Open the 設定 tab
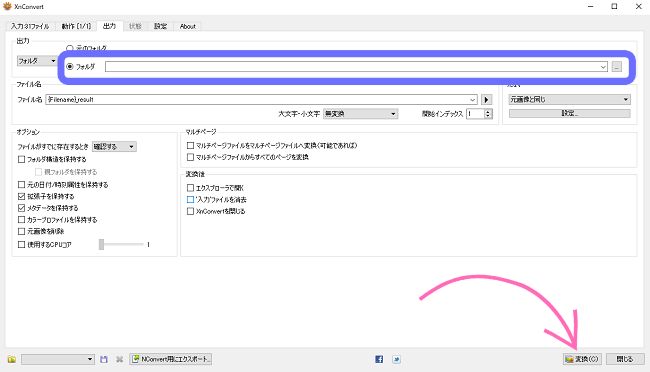 coord(160,26)
